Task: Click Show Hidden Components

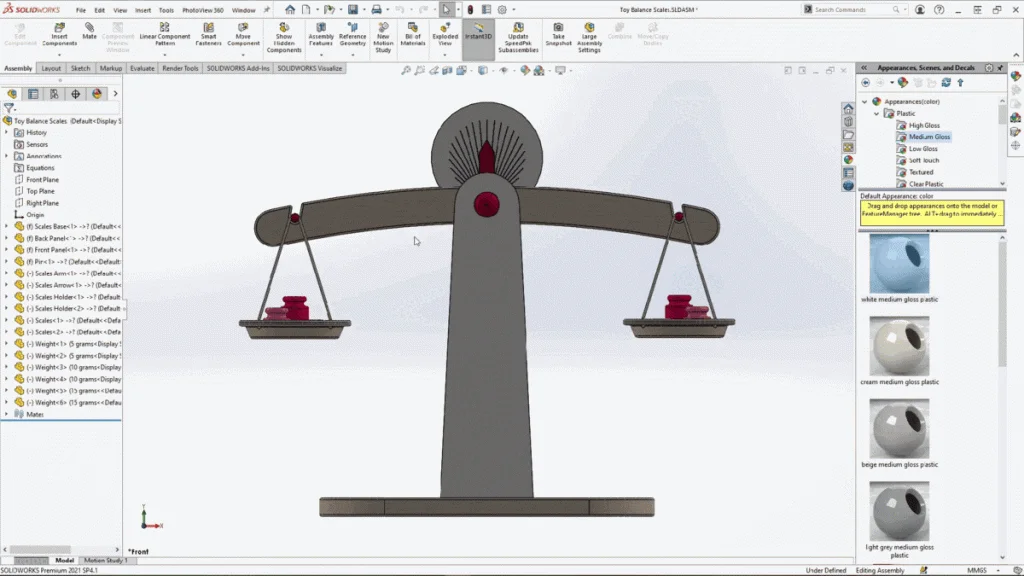Action: pyautogui.click(x=284, y=37)
